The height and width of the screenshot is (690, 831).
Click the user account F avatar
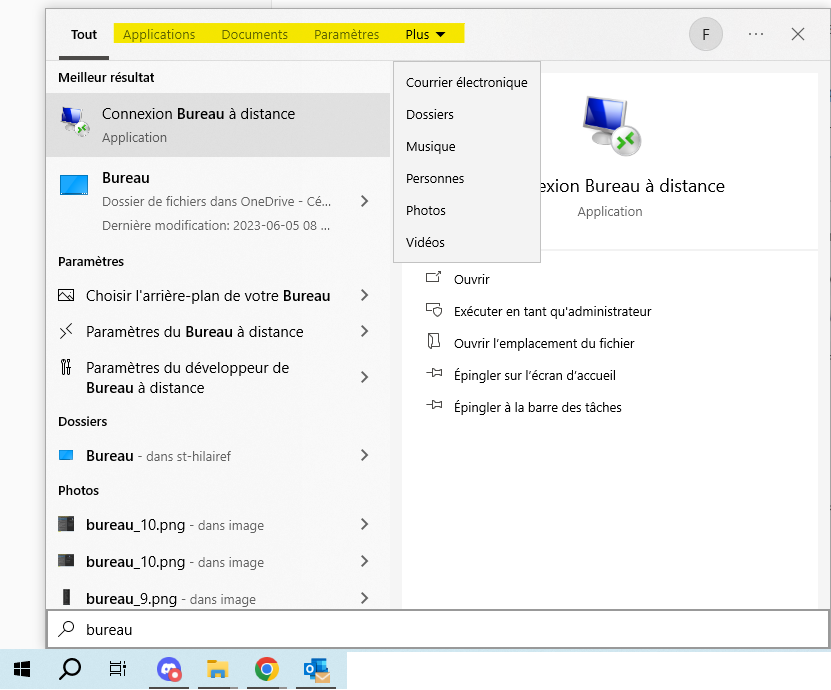pyautogui.click(x=706, y=34)
